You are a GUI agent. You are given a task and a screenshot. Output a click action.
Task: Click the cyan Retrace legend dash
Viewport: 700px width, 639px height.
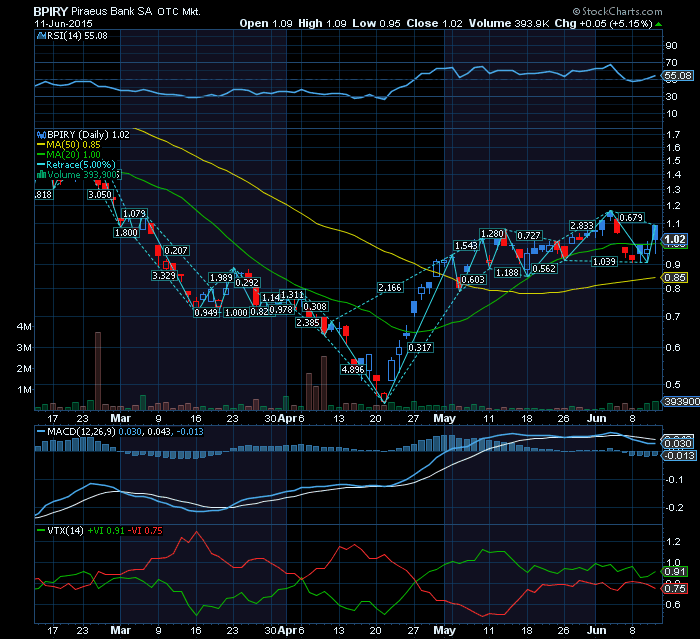[x=41, y=165]
